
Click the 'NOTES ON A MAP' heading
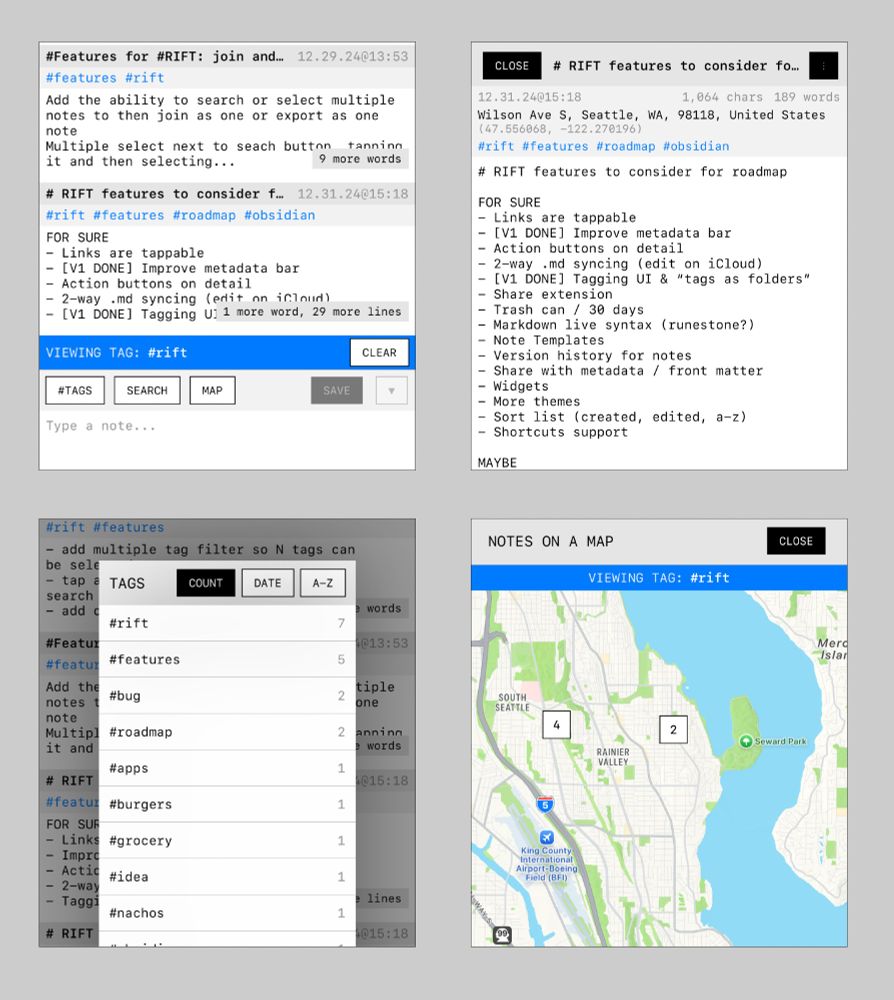(550, 541)
